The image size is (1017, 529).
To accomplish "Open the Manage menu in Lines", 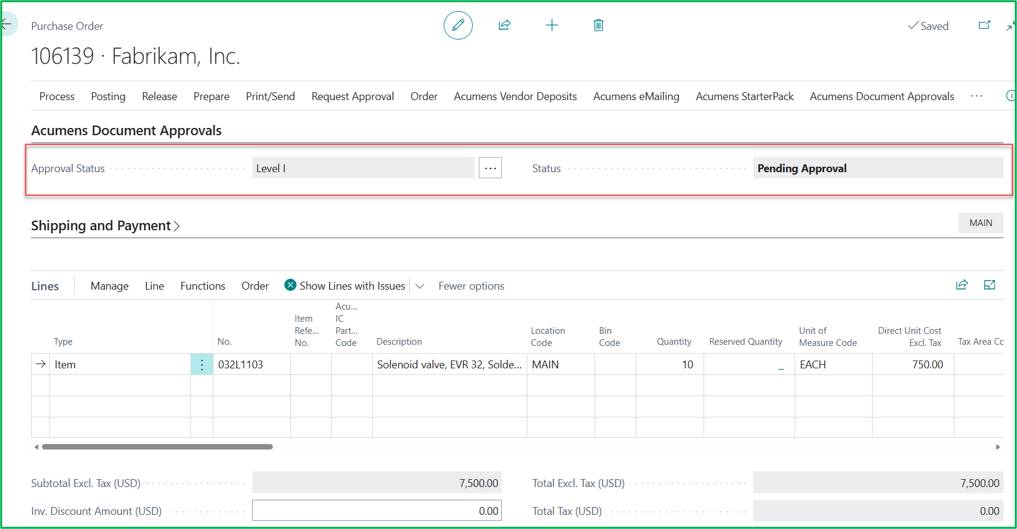I will tap(110, 286).
